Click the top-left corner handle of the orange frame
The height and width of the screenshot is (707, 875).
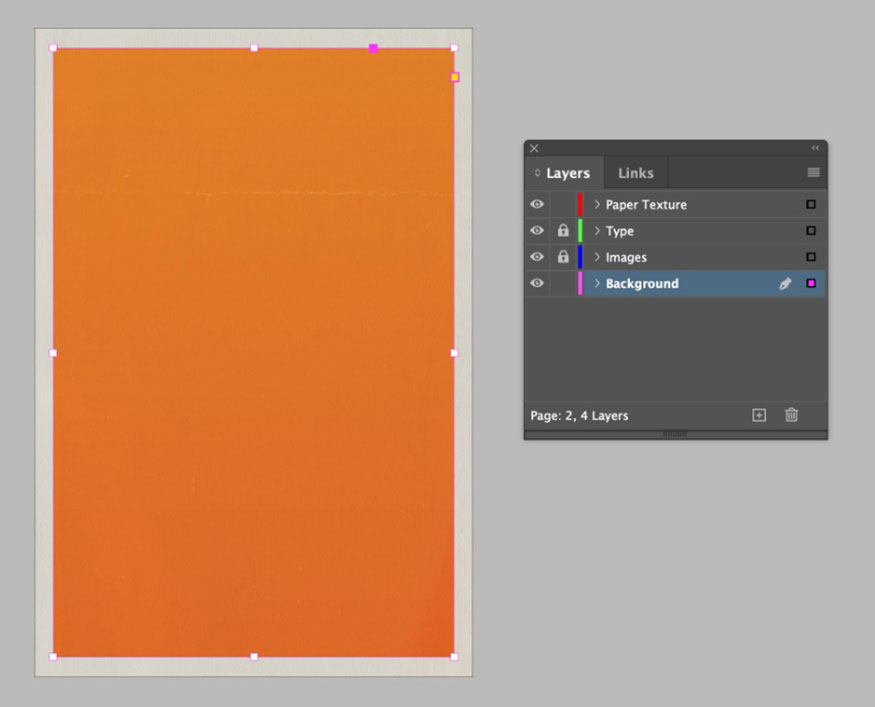coord(53,48)
